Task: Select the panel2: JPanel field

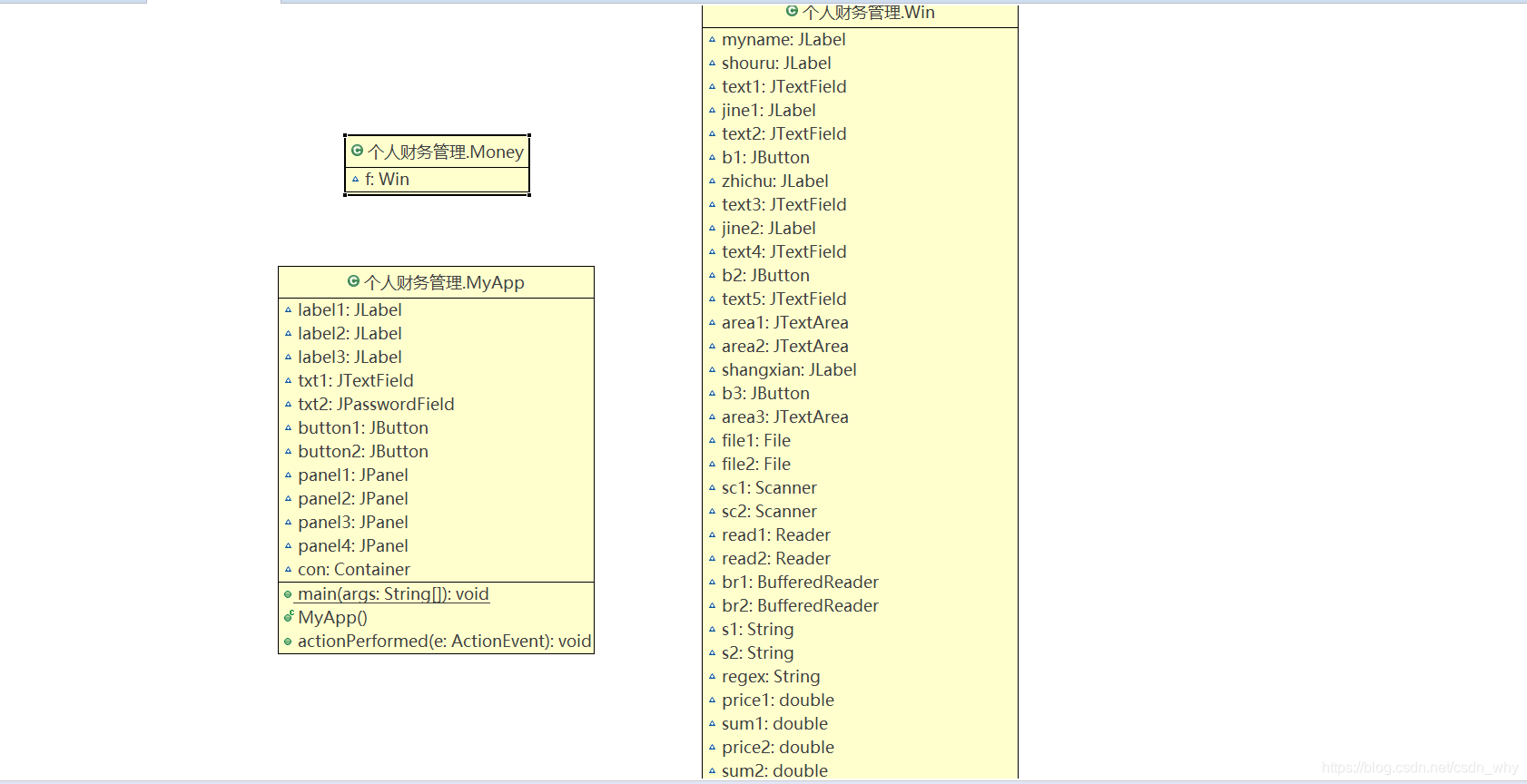Action: (353, 498)
